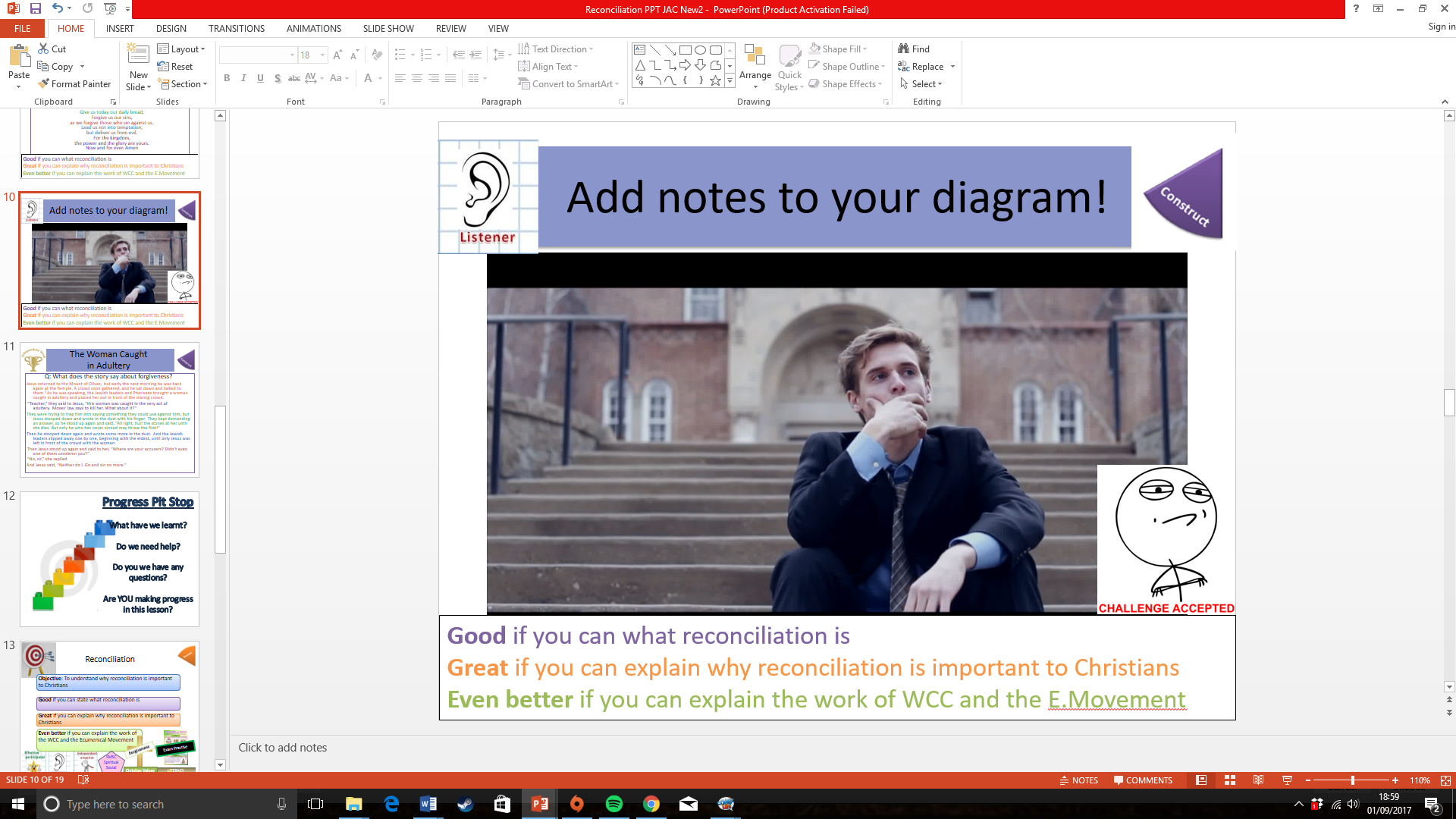Image resolution: width=1456 pixels, height=819 pixels.
Task: Toggle the Notes pane button
Action: [x=1078, y=780]
